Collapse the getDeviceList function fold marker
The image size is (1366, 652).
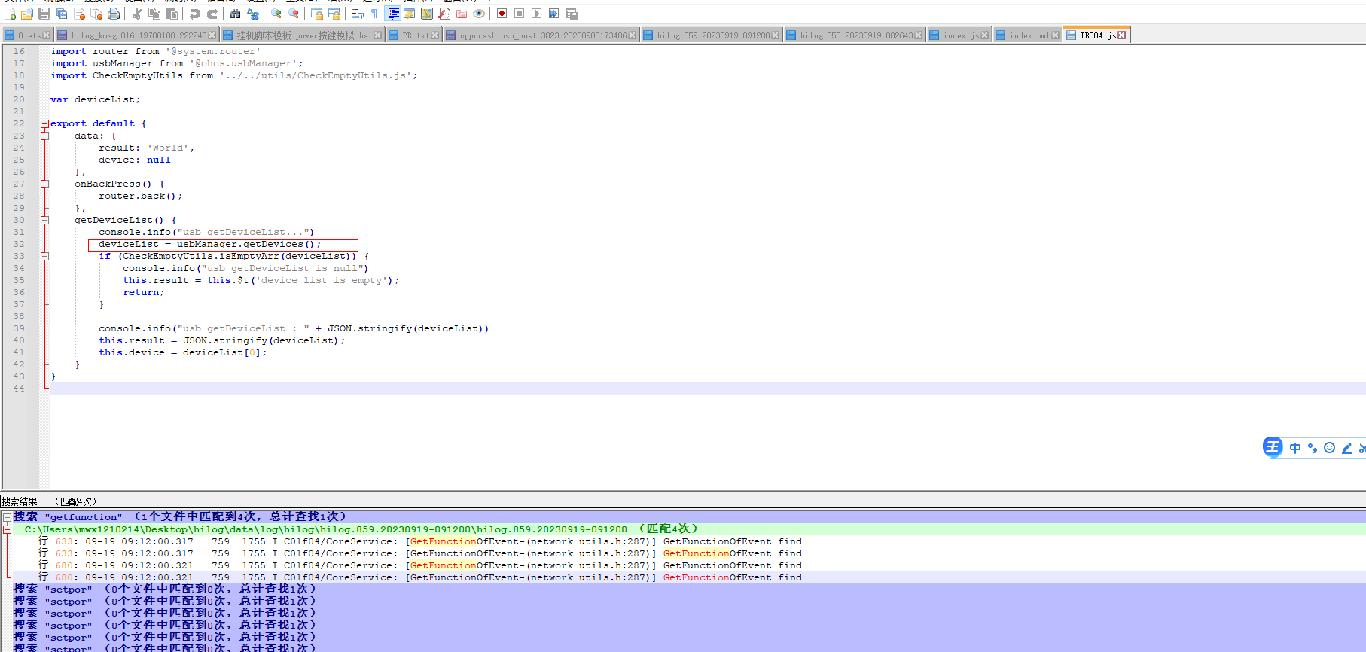[x=45, y=220]
